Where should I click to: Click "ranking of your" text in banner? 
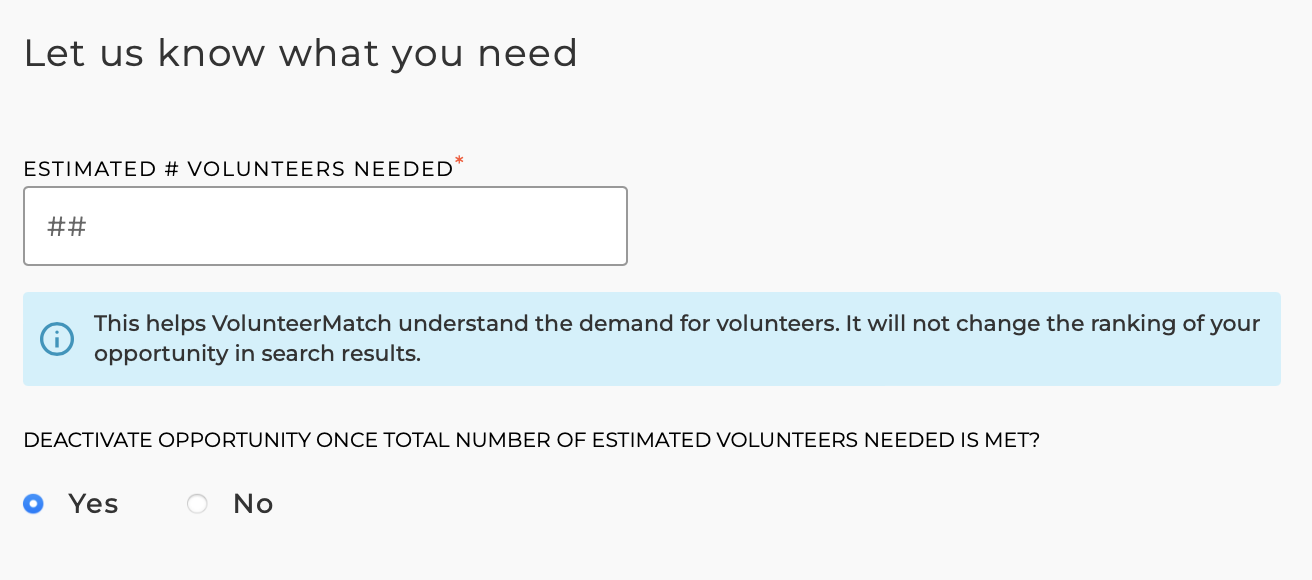1177,324
